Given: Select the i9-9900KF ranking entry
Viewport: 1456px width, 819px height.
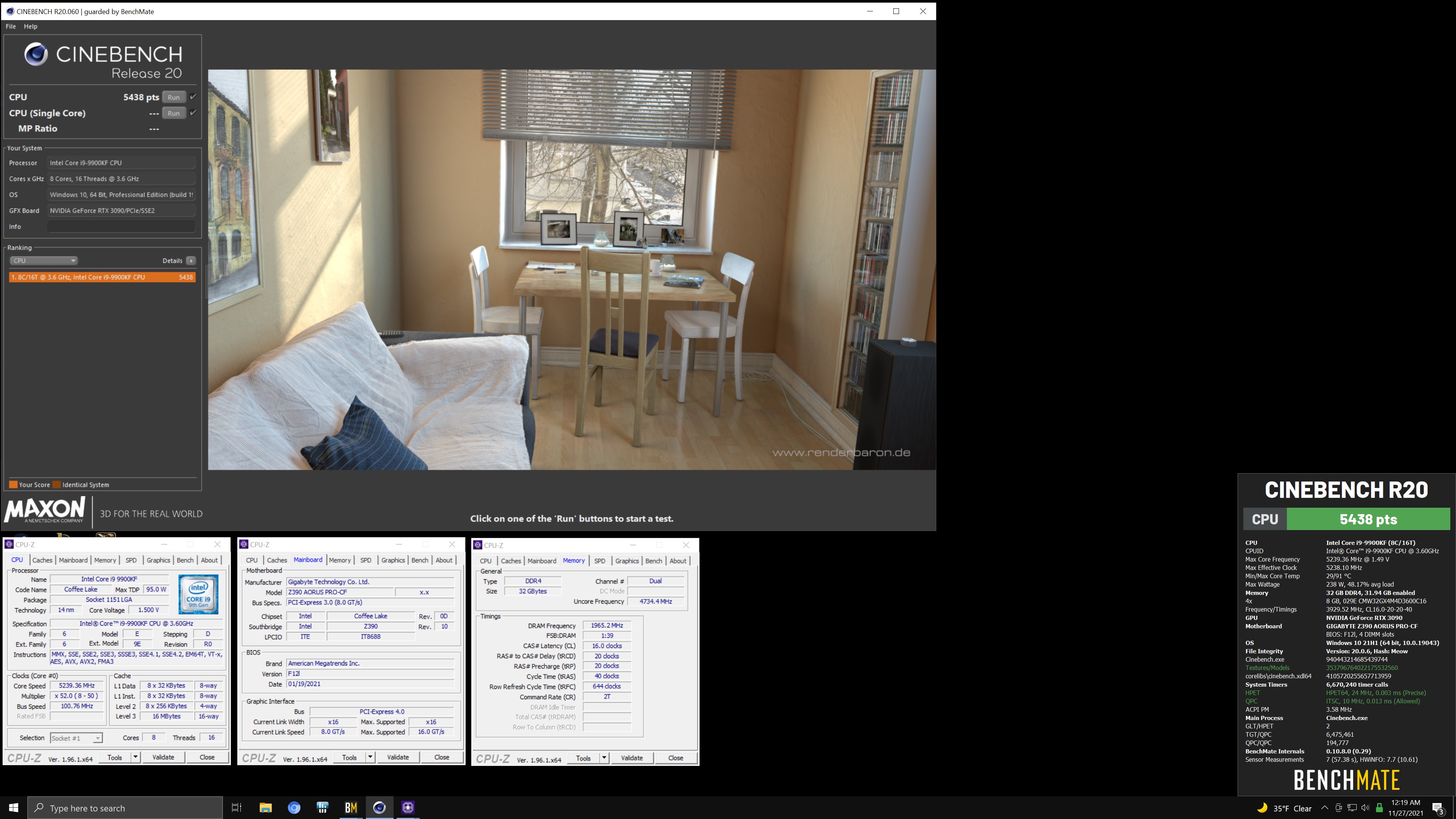Looking at the screenshot, I should click(x=102, y=277).
